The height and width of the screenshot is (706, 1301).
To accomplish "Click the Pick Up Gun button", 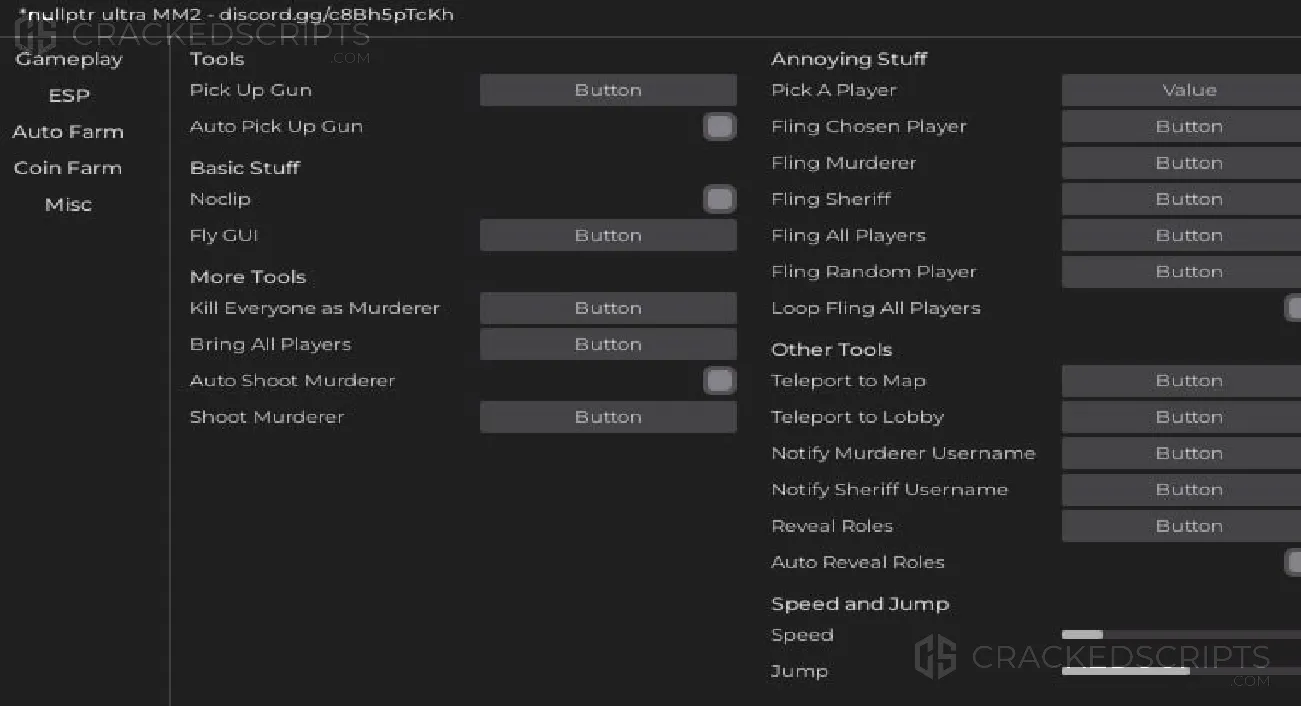I will pos(608,90).
